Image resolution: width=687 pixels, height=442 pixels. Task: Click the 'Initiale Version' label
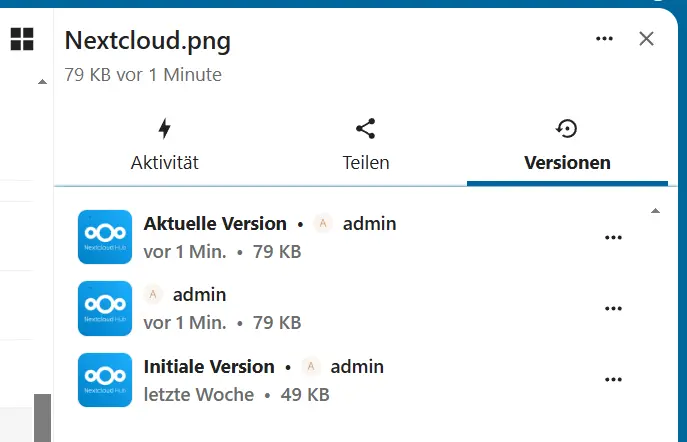pos(209,367)
